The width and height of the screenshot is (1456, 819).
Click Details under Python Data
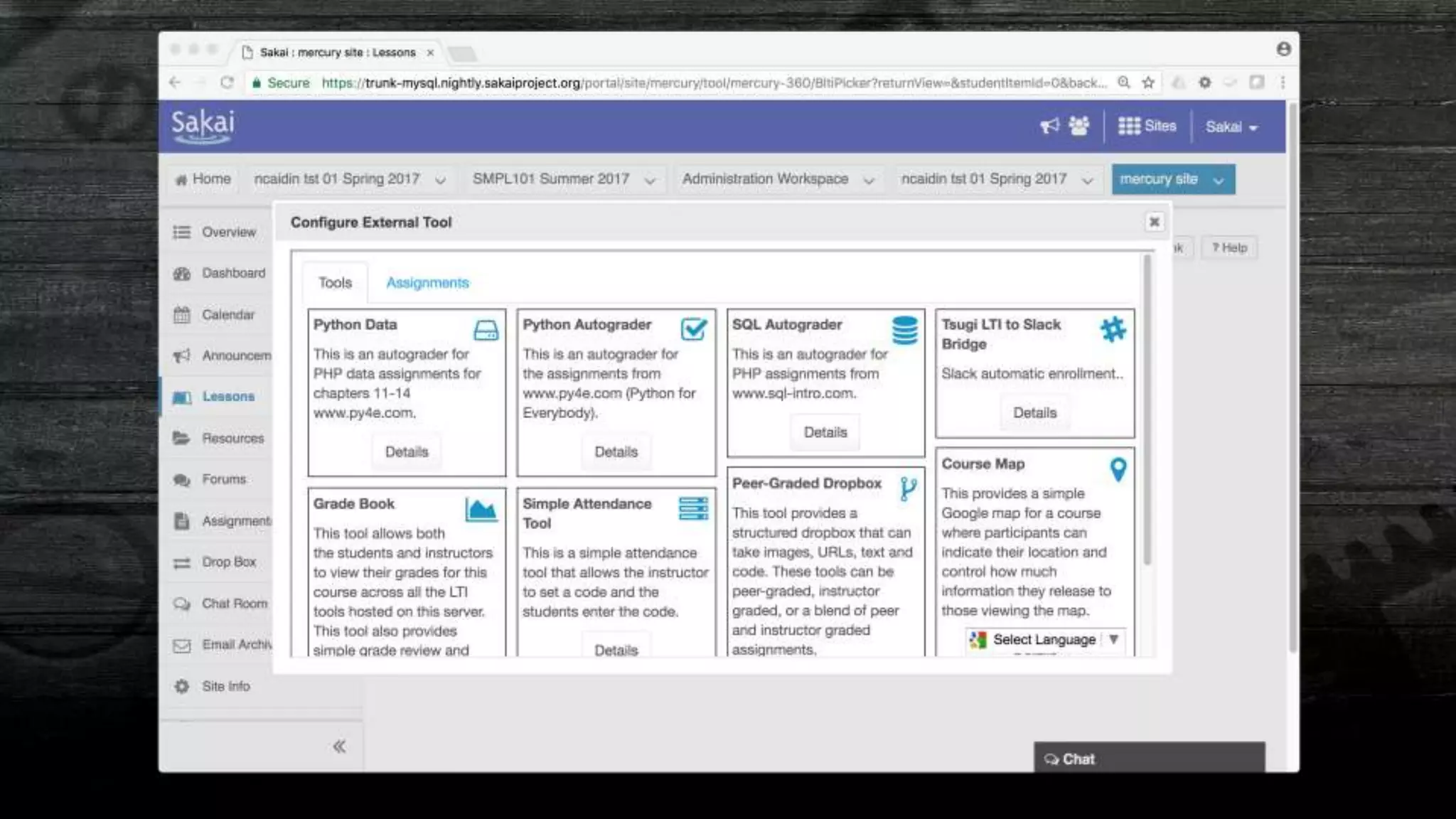[406, 451]
